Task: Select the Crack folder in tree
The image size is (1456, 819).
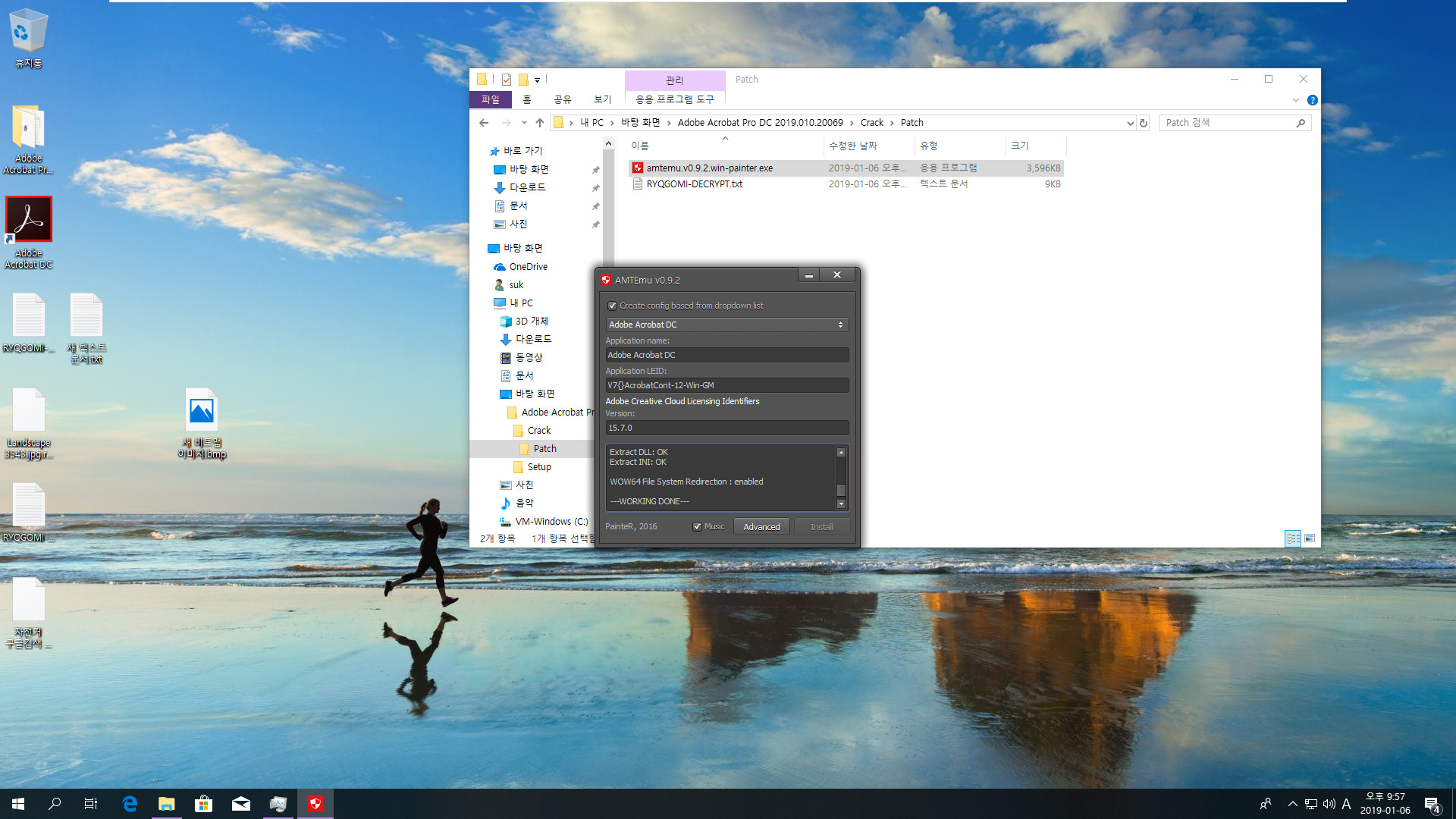Action: (539, 431)
